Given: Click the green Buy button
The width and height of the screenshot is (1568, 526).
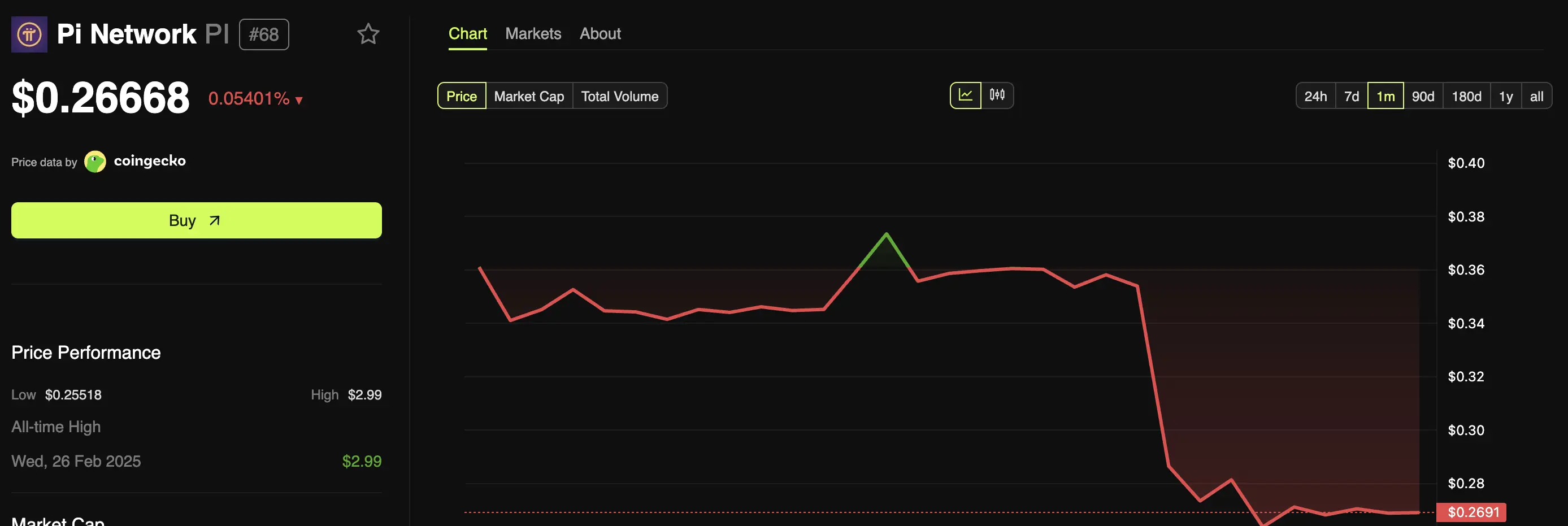Looking at the screenshot, I should 197,220.
